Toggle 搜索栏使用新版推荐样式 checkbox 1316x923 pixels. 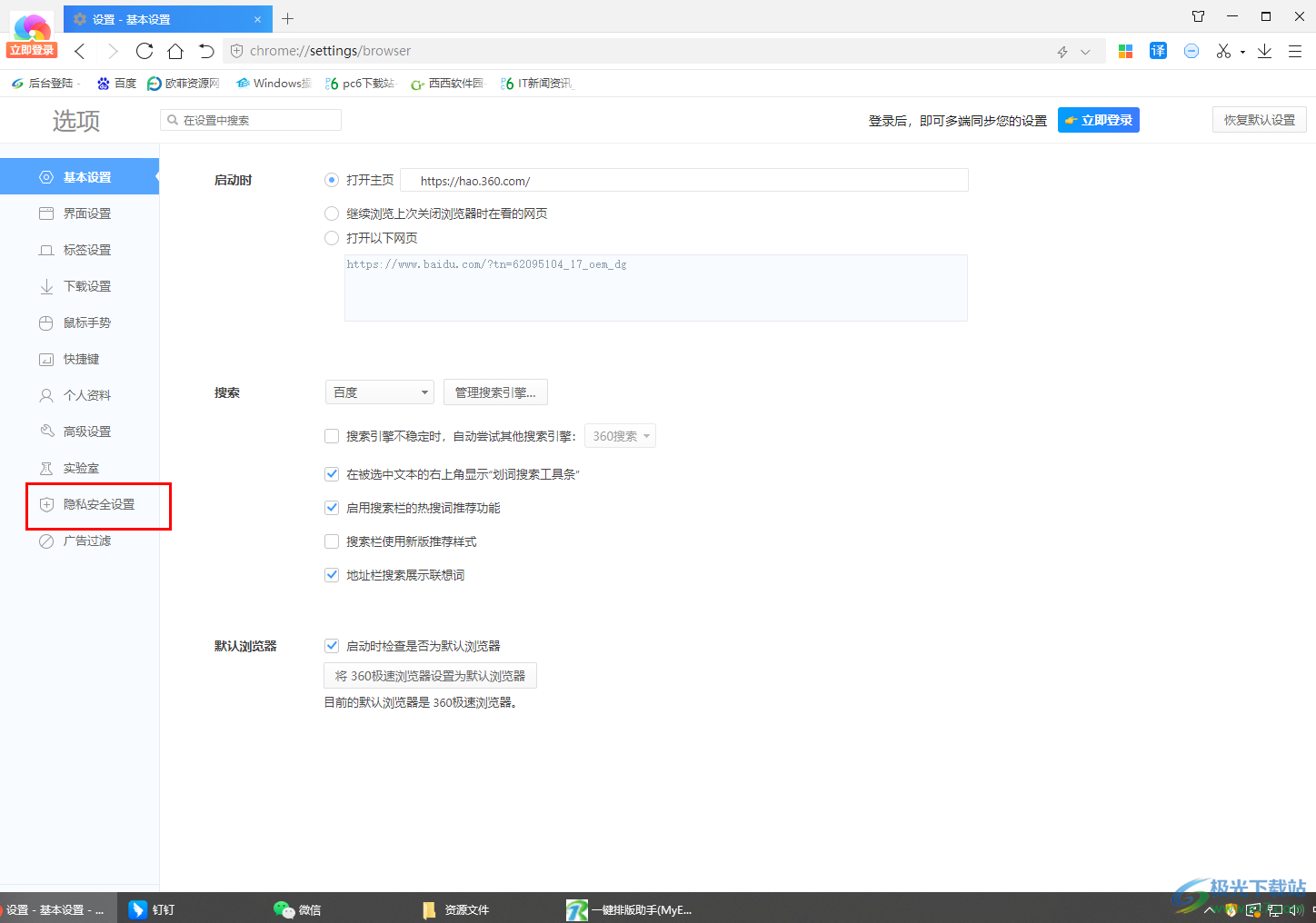click(x=332, y=541)
